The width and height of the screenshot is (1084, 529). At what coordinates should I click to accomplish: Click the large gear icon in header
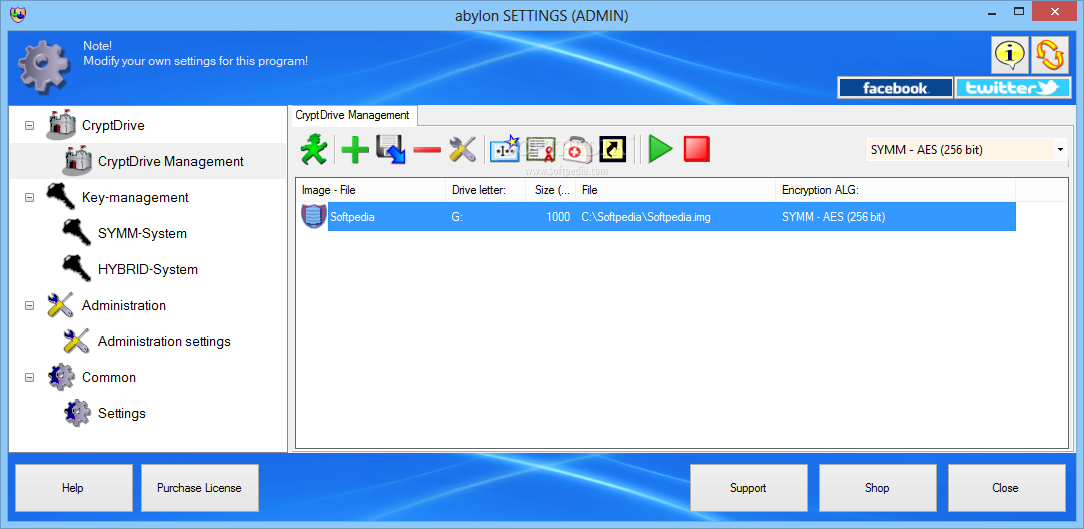(44, 66)
